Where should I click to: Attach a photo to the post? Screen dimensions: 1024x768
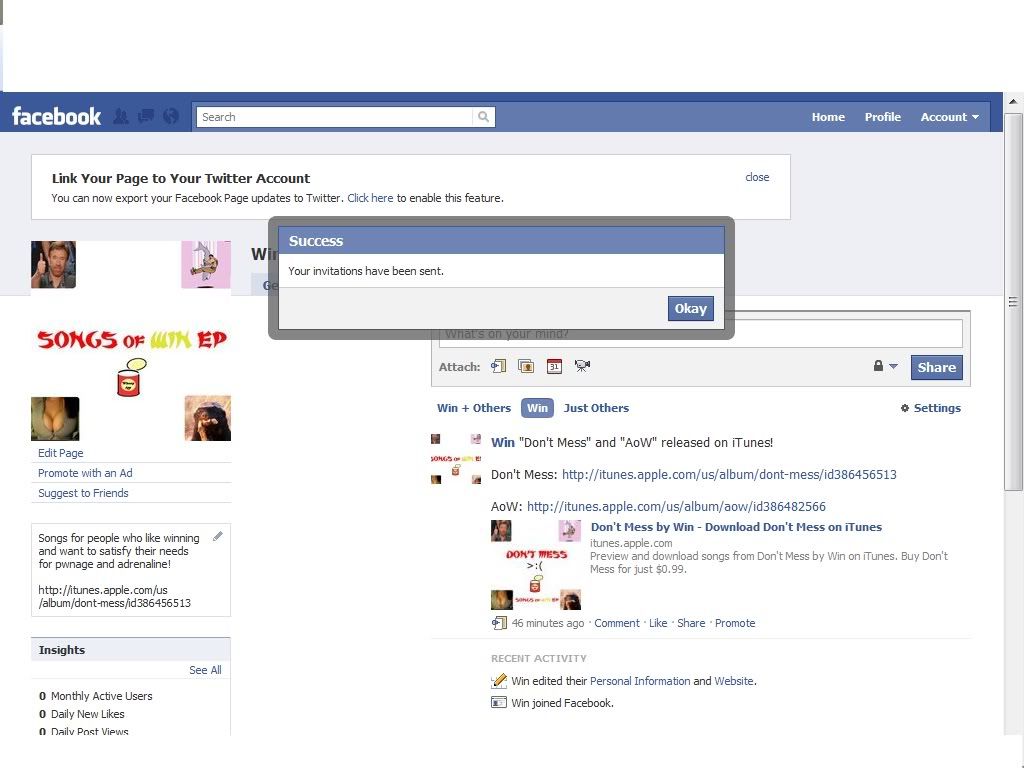tap(526, 367)
